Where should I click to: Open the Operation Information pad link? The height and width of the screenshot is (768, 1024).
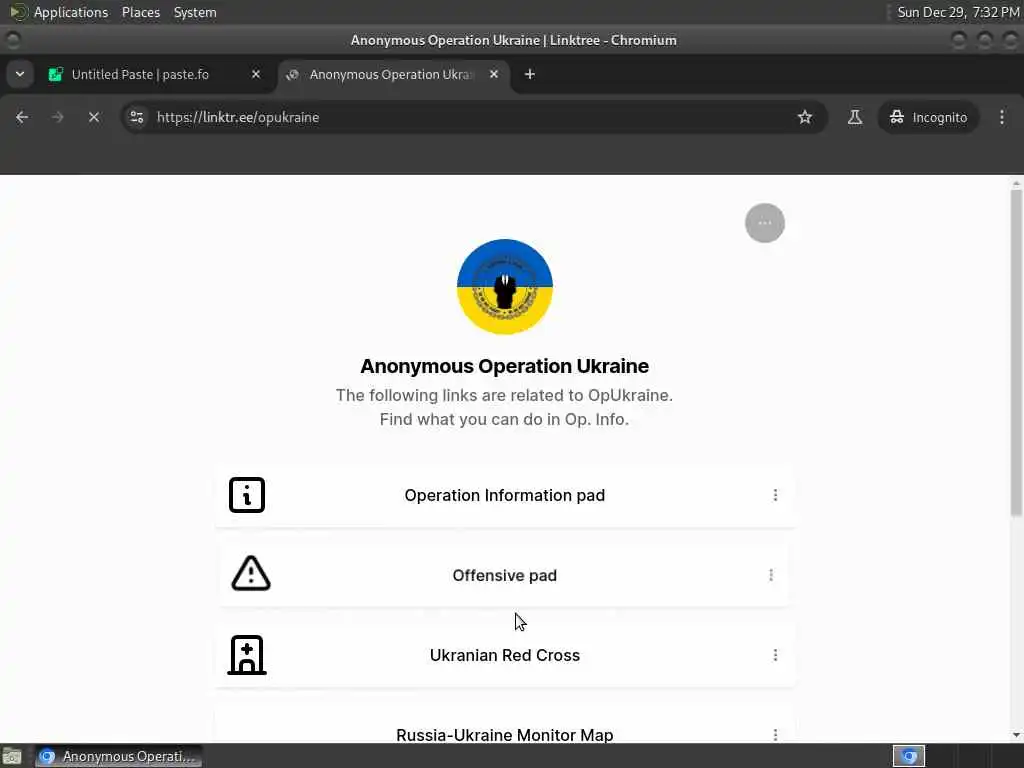click(505, 496)
